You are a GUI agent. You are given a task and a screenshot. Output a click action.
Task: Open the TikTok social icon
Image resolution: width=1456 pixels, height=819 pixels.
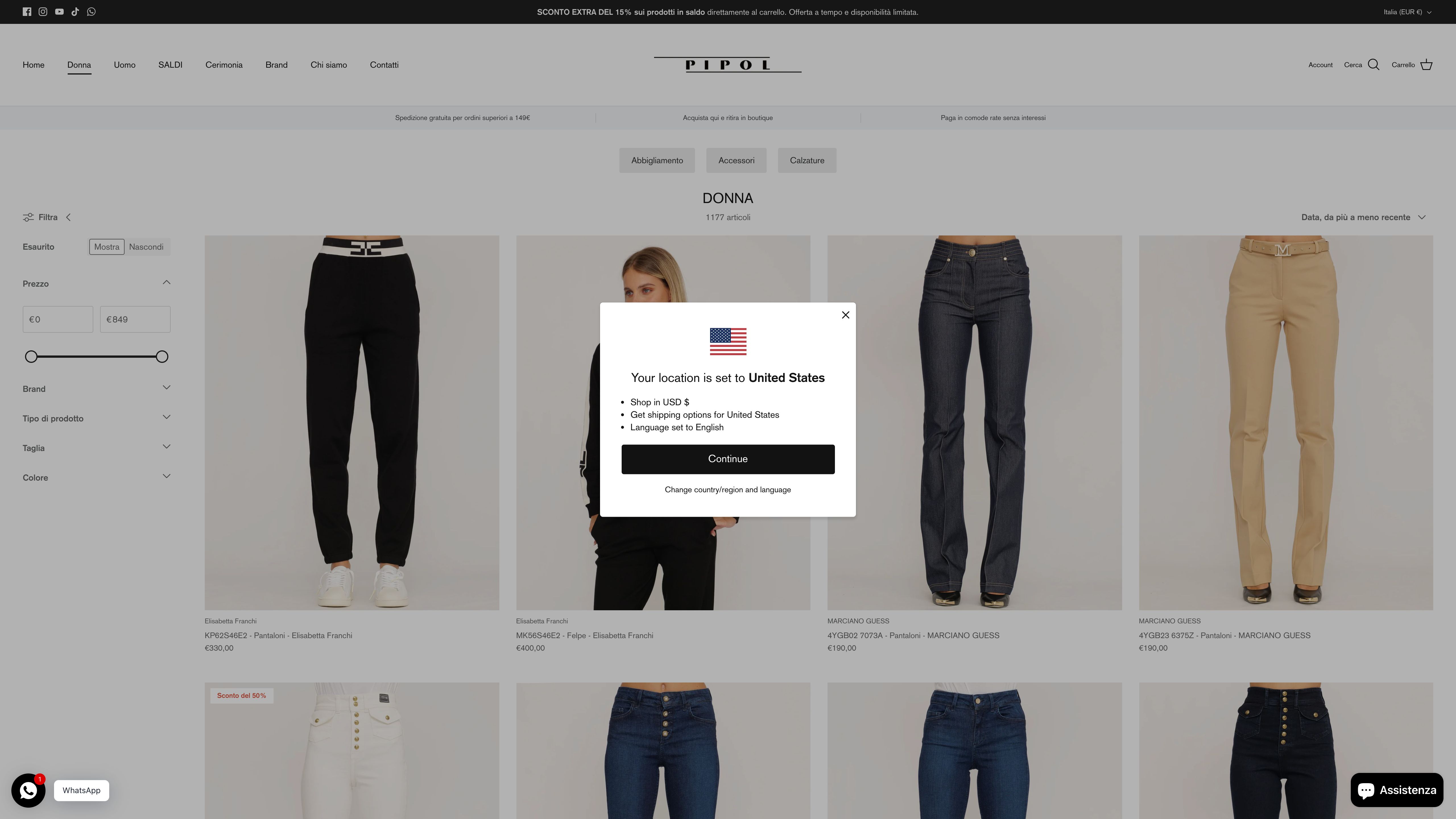[75, 12]
